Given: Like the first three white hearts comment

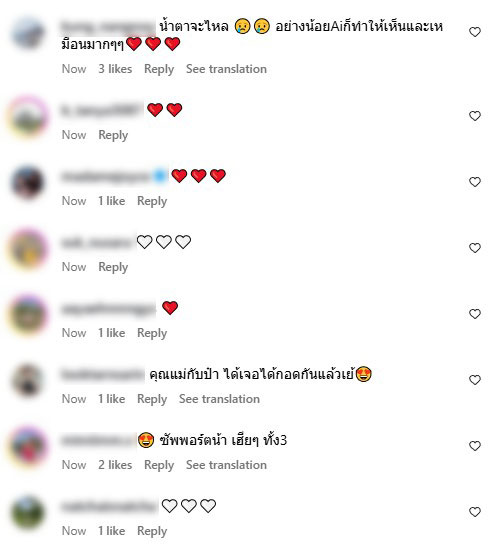Looking at the screenshot, I should point(474,248).
